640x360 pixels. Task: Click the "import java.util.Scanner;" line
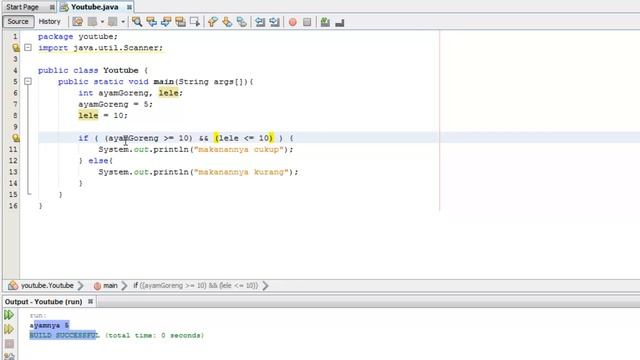coord(100,48)
